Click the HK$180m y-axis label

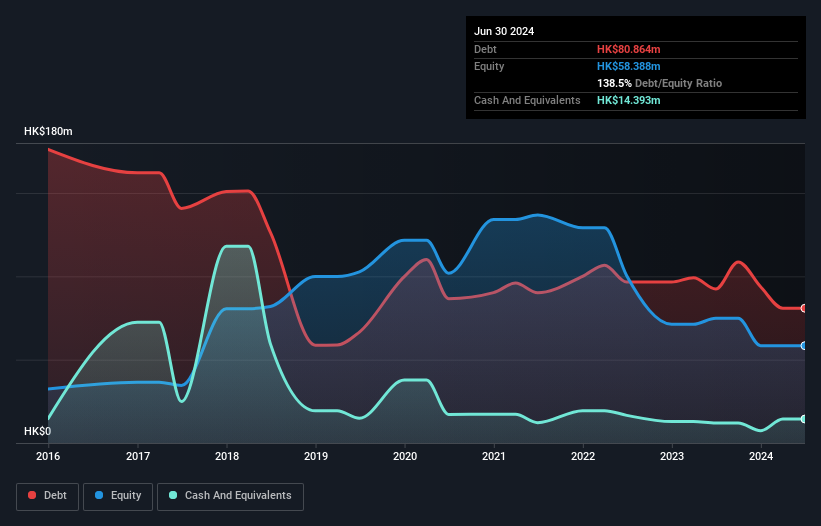point(48,131)
